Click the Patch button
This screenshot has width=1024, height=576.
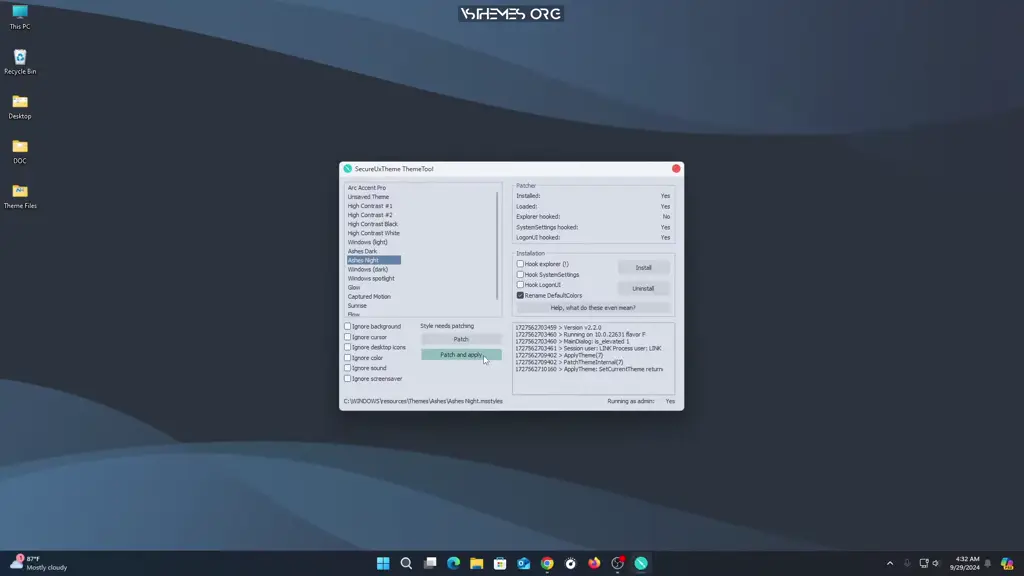(x=461, y=339)
